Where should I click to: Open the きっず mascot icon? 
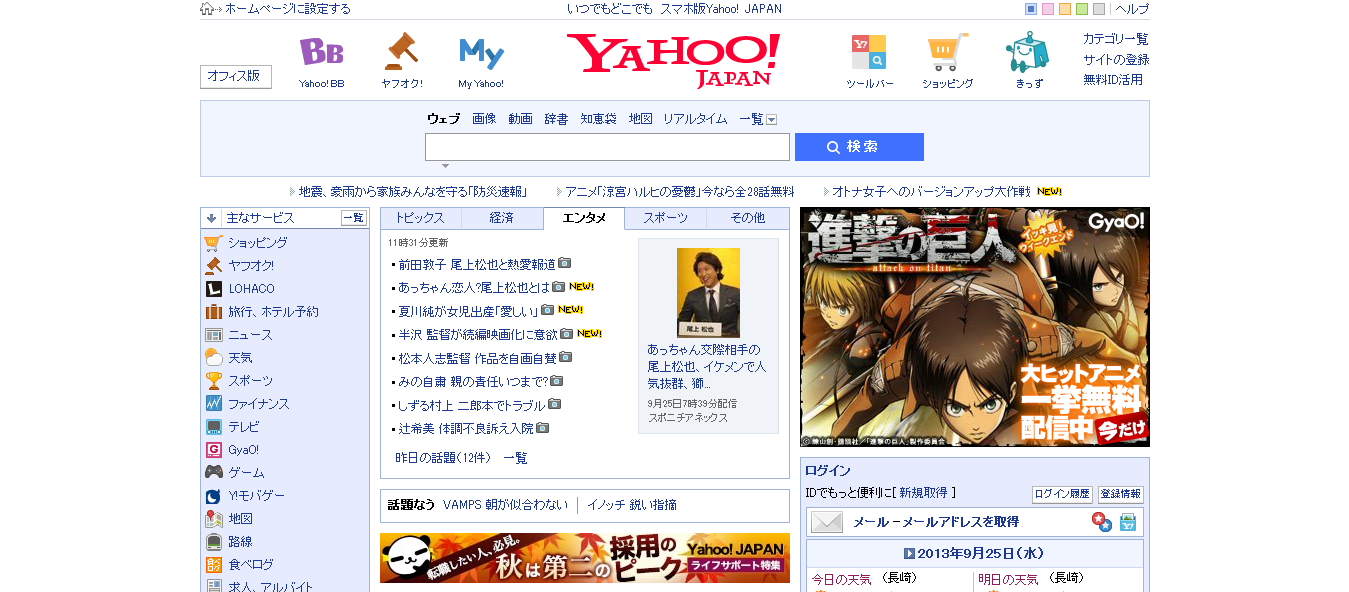(1027, 52)
